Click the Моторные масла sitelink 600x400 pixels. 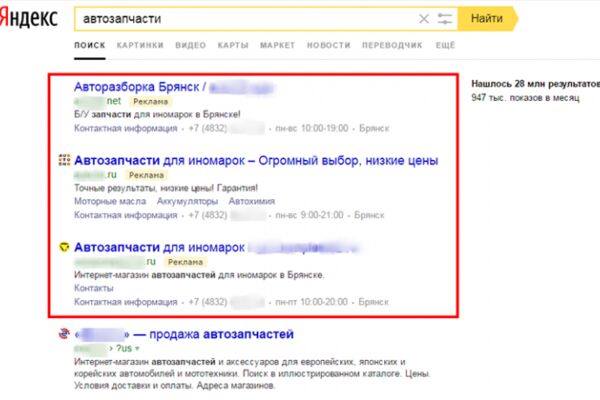click(x=110, y=201)
